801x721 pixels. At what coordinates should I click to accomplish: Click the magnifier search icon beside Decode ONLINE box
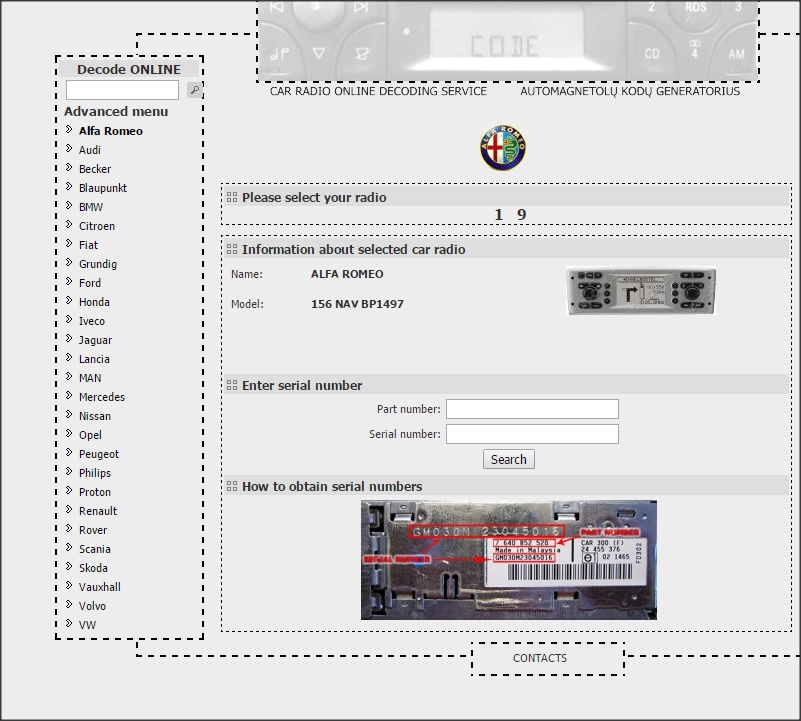(x=195, y=90)
